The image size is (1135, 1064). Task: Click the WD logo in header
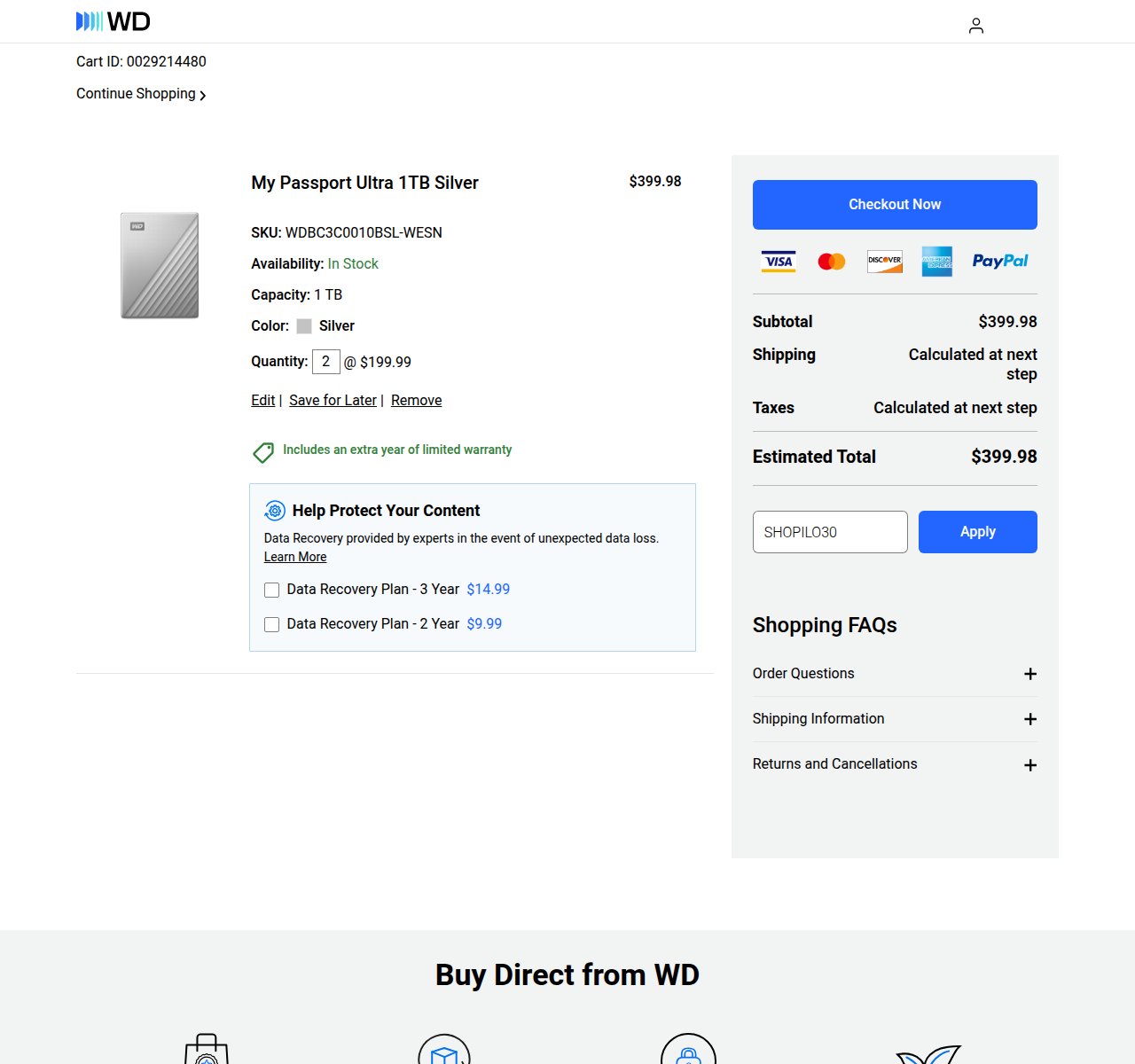(113, 21)
